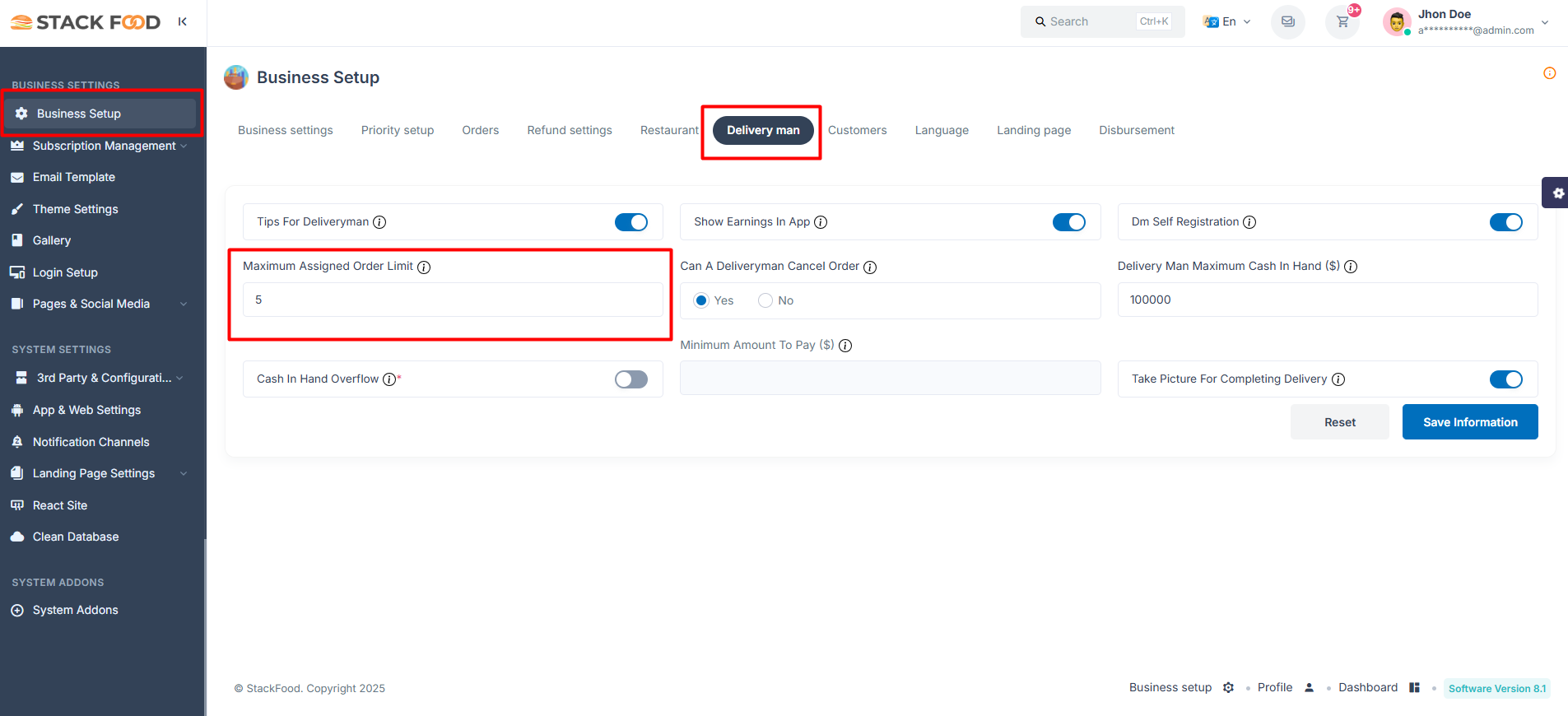Image resolution: width=1568 pixels, height=716 pixels.
Task: Open the shopping cart orders icon
Action: (1342, 22)
